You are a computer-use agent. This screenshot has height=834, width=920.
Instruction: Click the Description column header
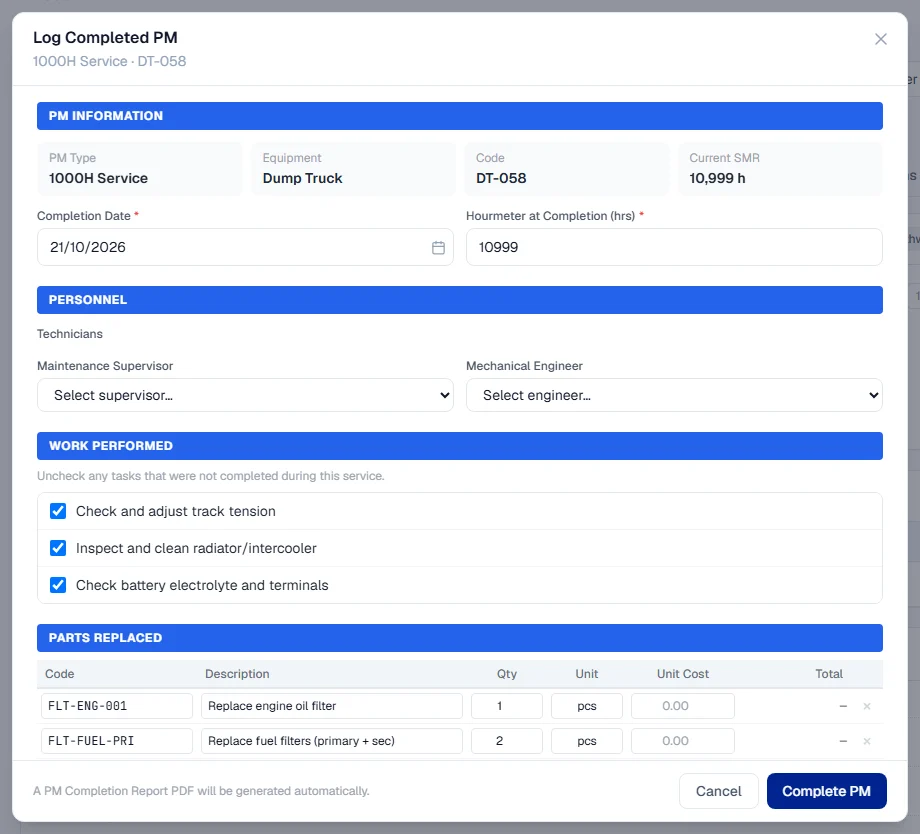tap(237, 674)
